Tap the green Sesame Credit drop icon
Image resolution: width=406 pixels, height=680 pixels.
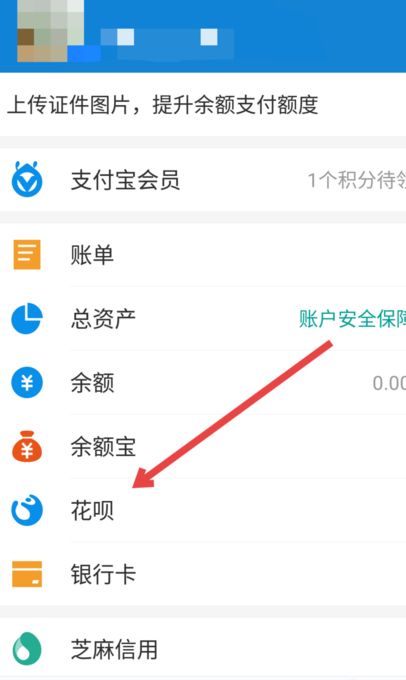click(x=27, y=649)
